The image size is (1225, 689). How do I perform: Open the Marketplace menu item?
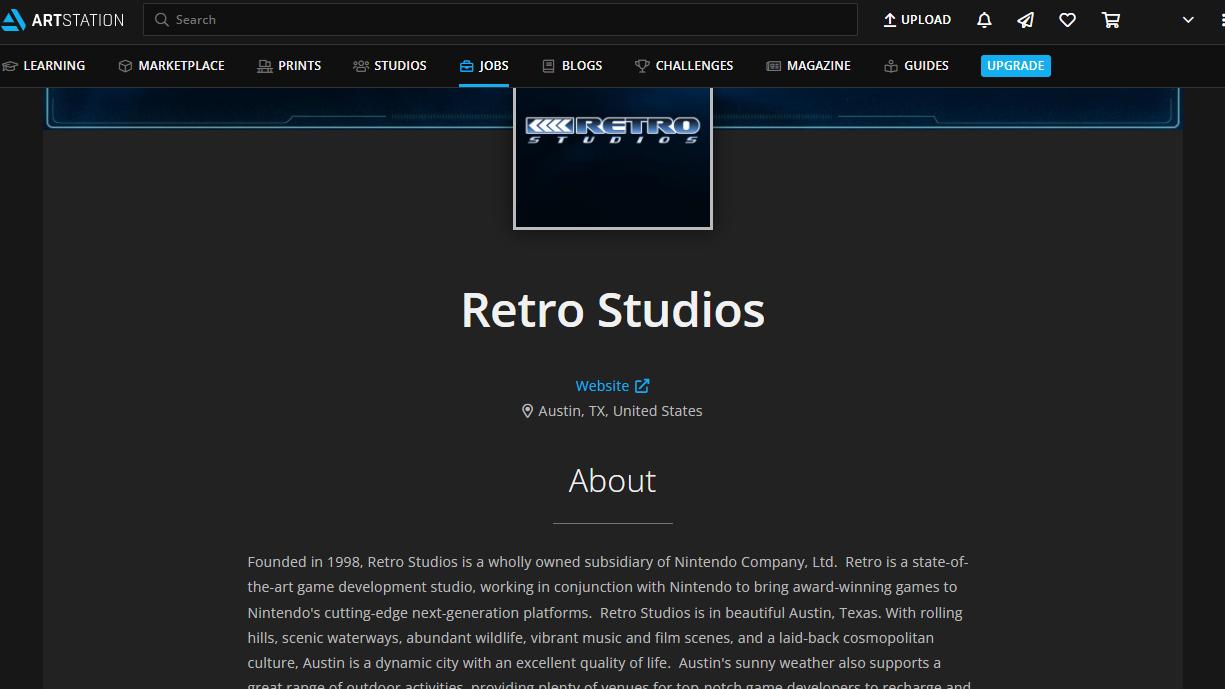point(171,66)
